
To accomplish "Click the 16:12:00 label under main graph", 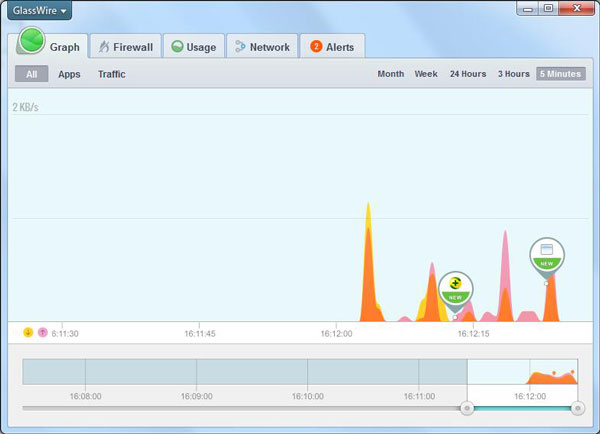I will (x=336, y=334).
